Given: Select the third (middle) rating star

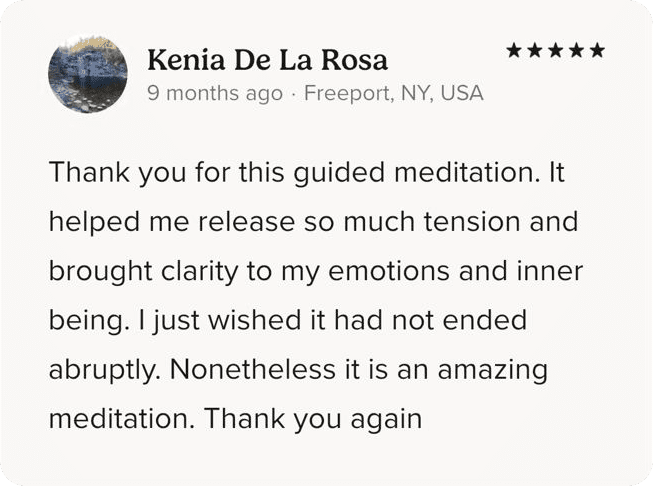Looking at the screenshot, I should 556,50.
